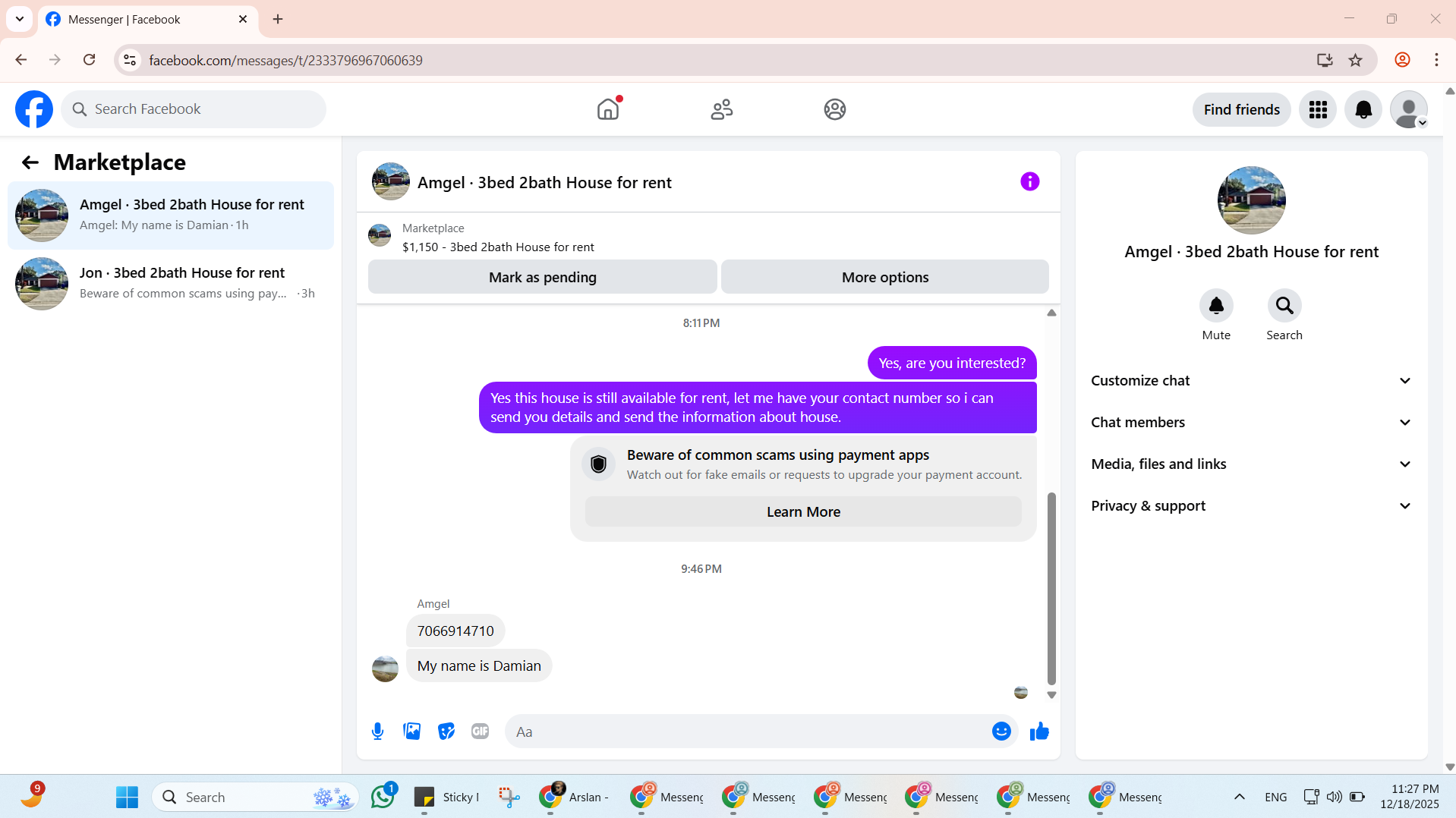The height and width of the screenshot is (818, 1456).
Task: Click the taskbar Search box
Action: coord(256,797)
